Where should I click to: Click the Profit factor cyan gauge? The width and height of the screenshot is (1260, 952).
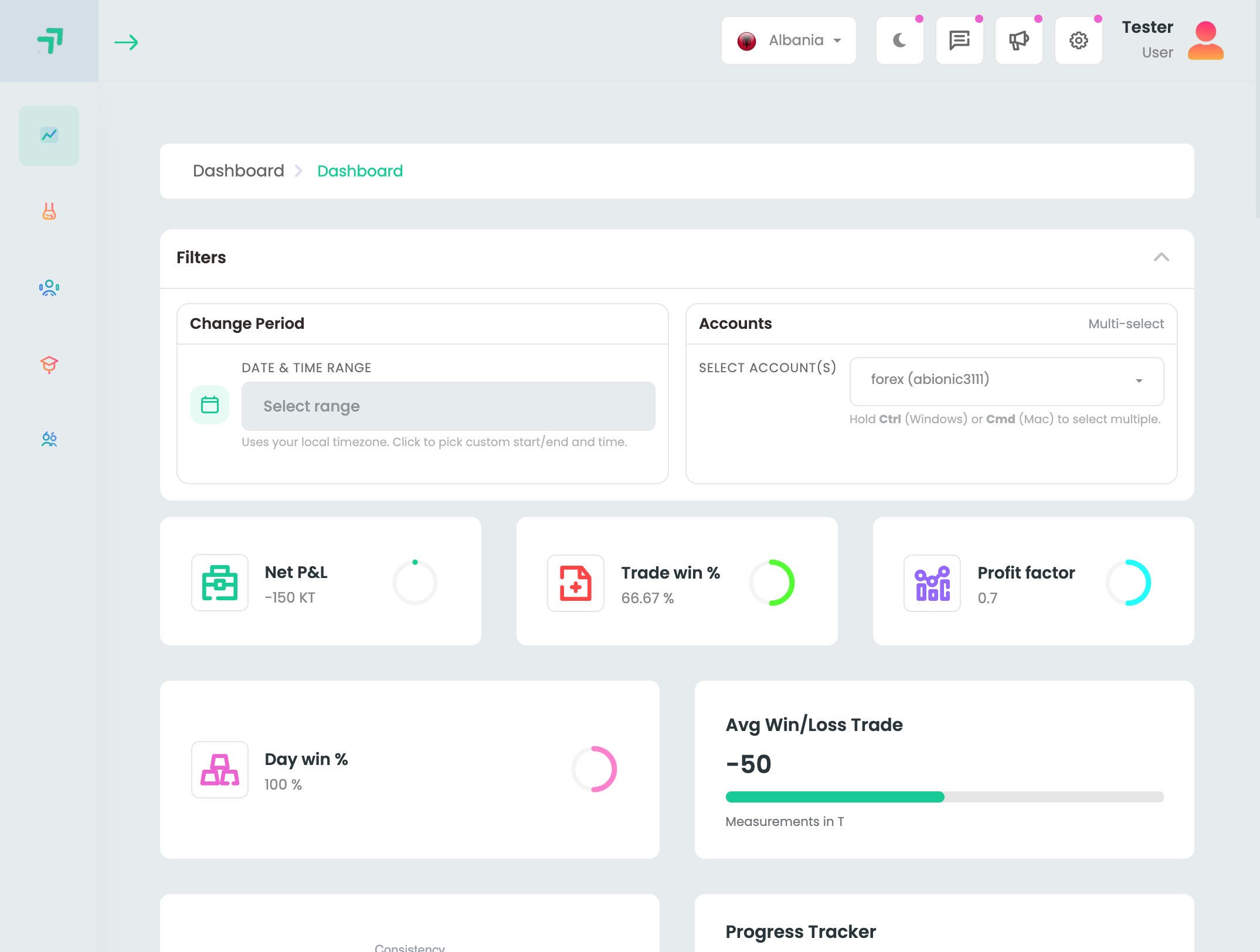click(x=1128, y=583)
